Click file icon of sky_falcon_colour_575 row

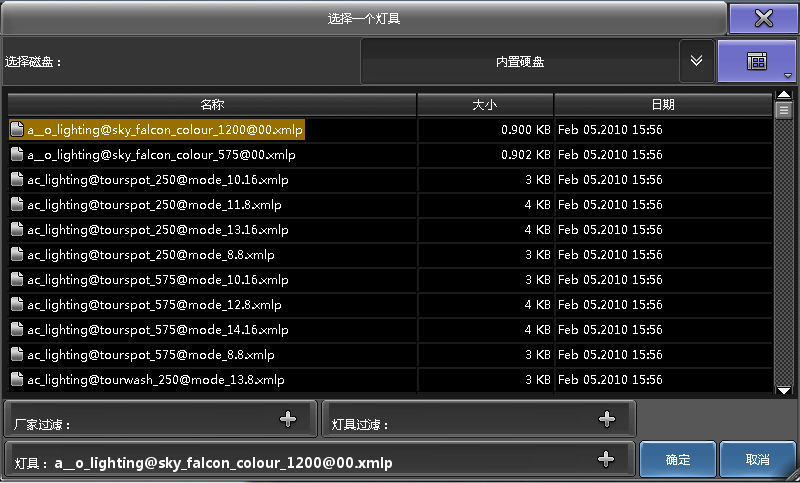pos(17,155)
